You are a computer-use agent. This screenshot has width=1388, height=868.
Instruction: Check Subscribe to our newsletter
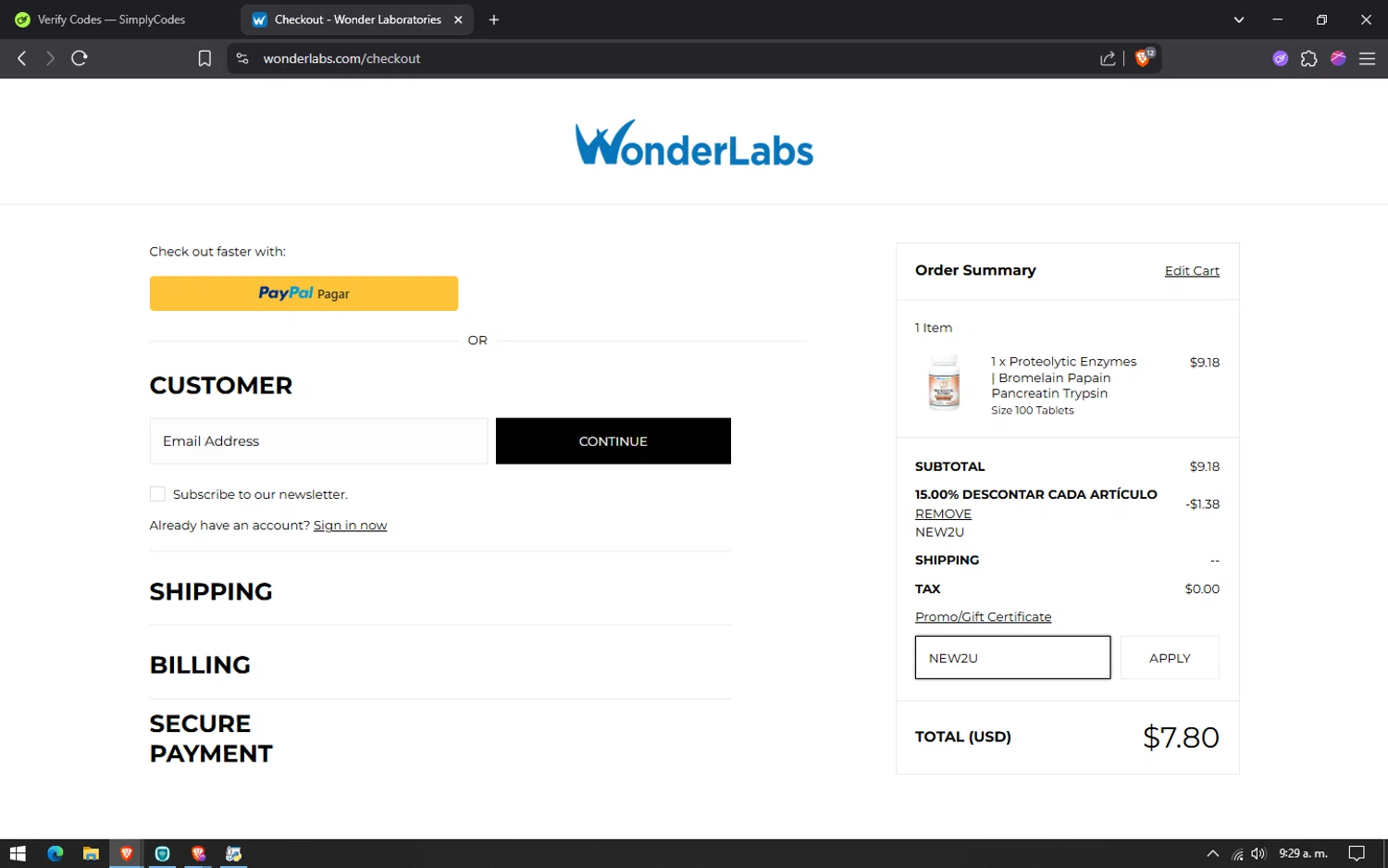point(157,494)
